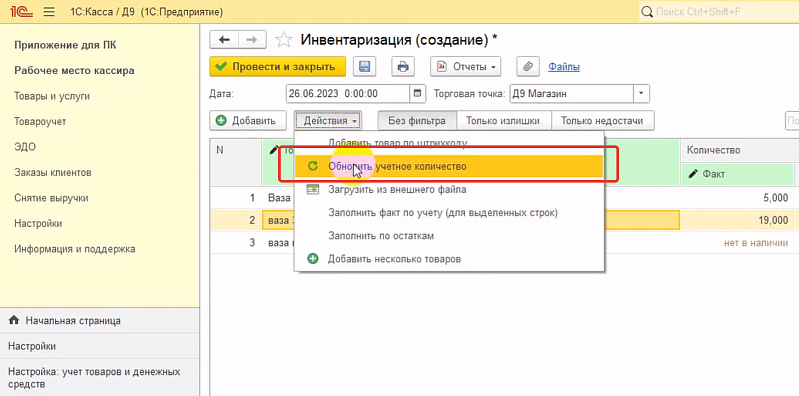Click the Факт column header
Viewport: 799px width, 396px height.
[x=737, y=174]
